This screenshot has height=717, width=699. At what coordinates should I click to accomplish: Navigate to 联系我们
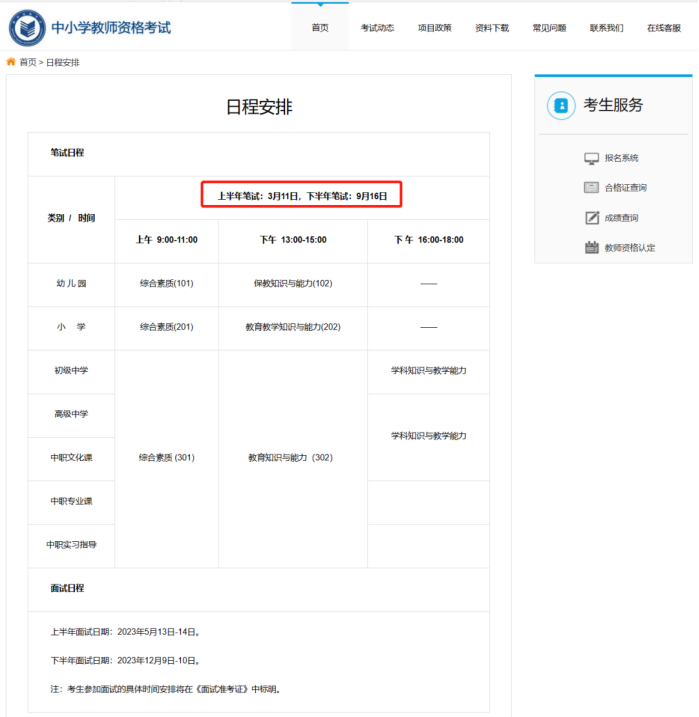[606, 28]
